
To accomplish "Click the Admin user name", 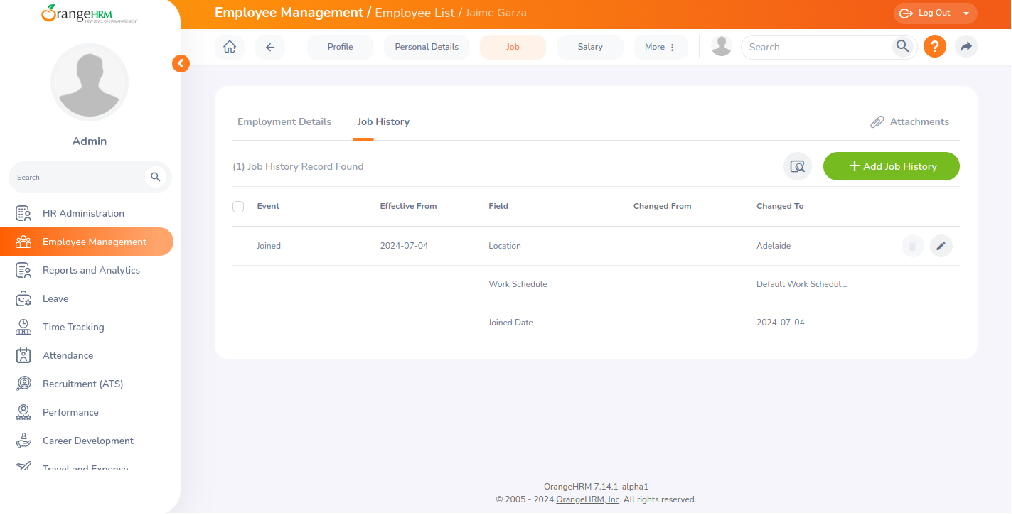I will (x=90, y=141).
